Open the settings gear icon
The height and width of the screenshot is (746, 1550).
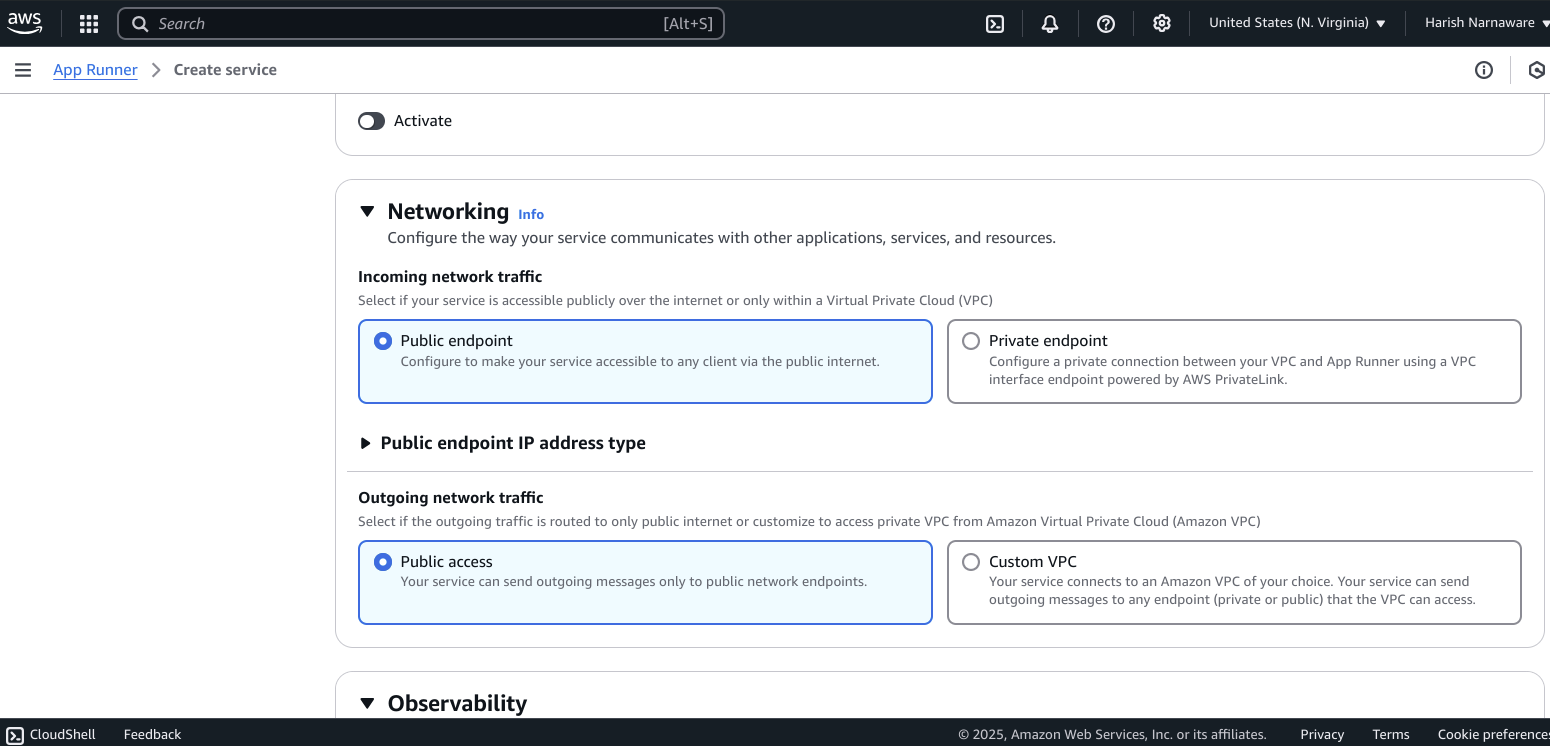point(1161,24)
